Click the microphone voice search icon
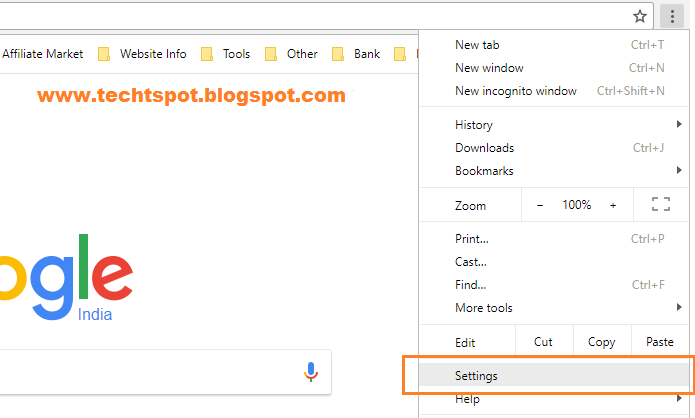Image resolution: width=695 pixels, height=418 pixels. coord(311,371)
